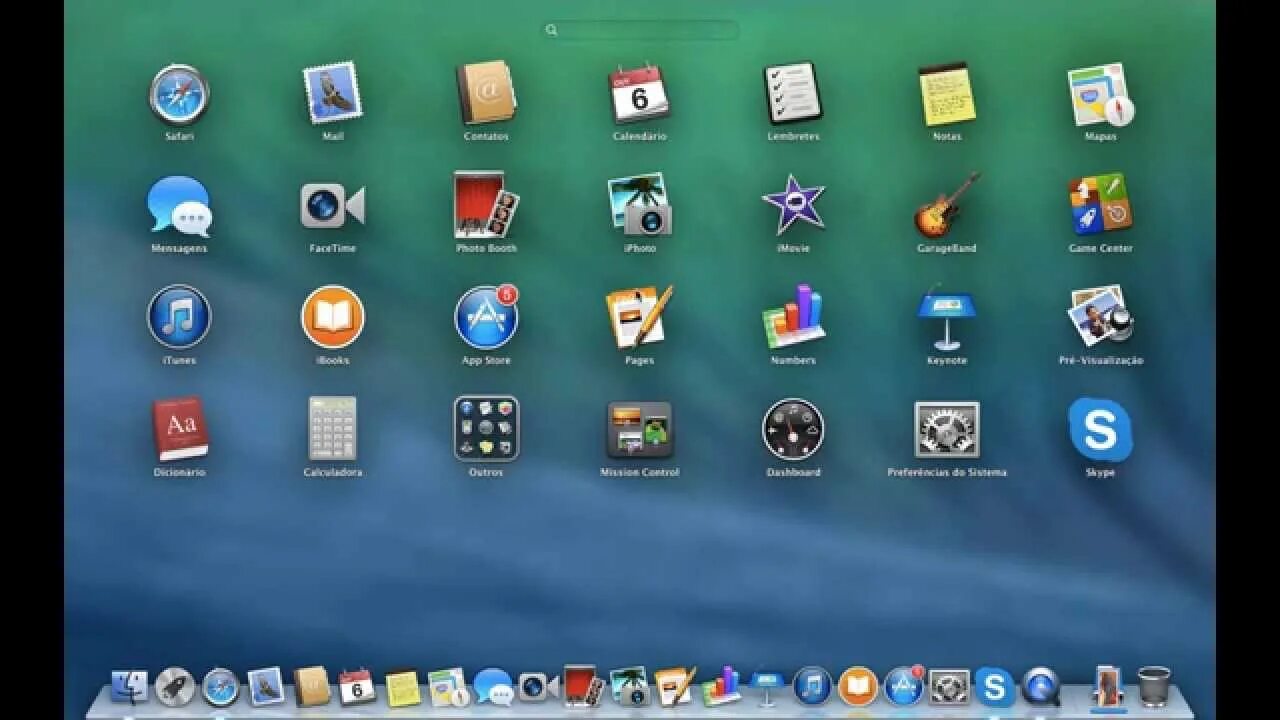Viewport: 1280px width, 720px height.
Task: Open the Trash in the Dock
Action: pos(1154,687)
